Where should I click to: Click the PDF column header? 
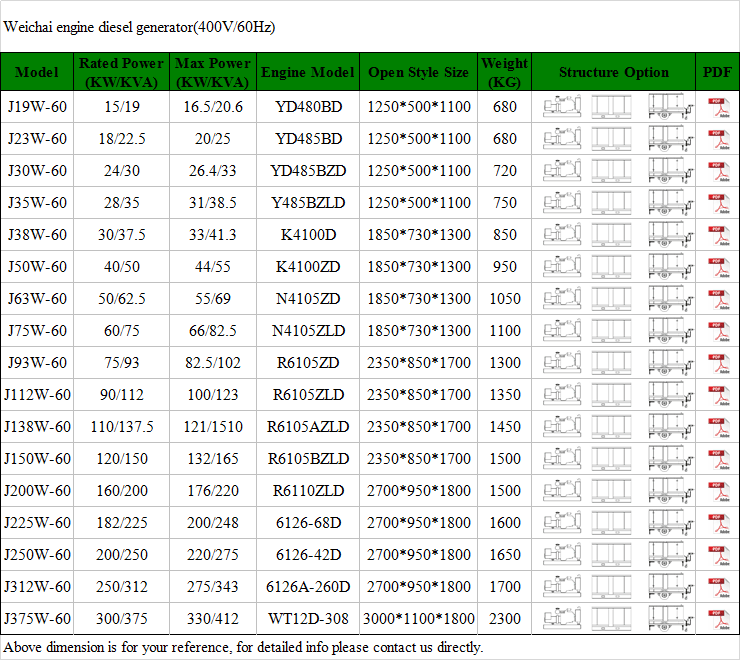click(x=717, y=72)
